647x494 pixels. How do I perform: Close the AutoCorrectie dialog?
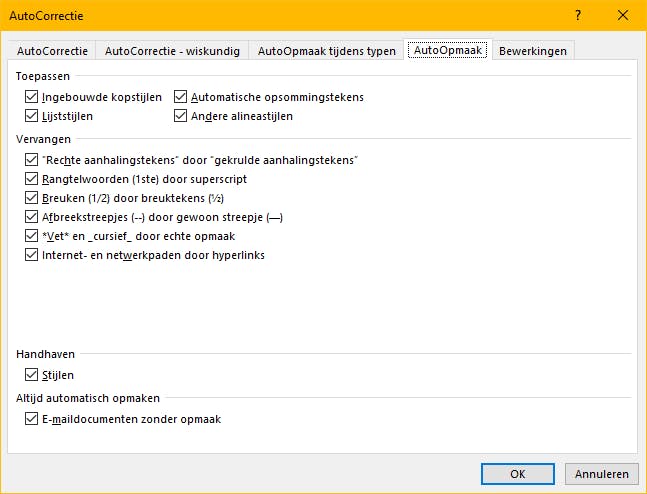624,16
